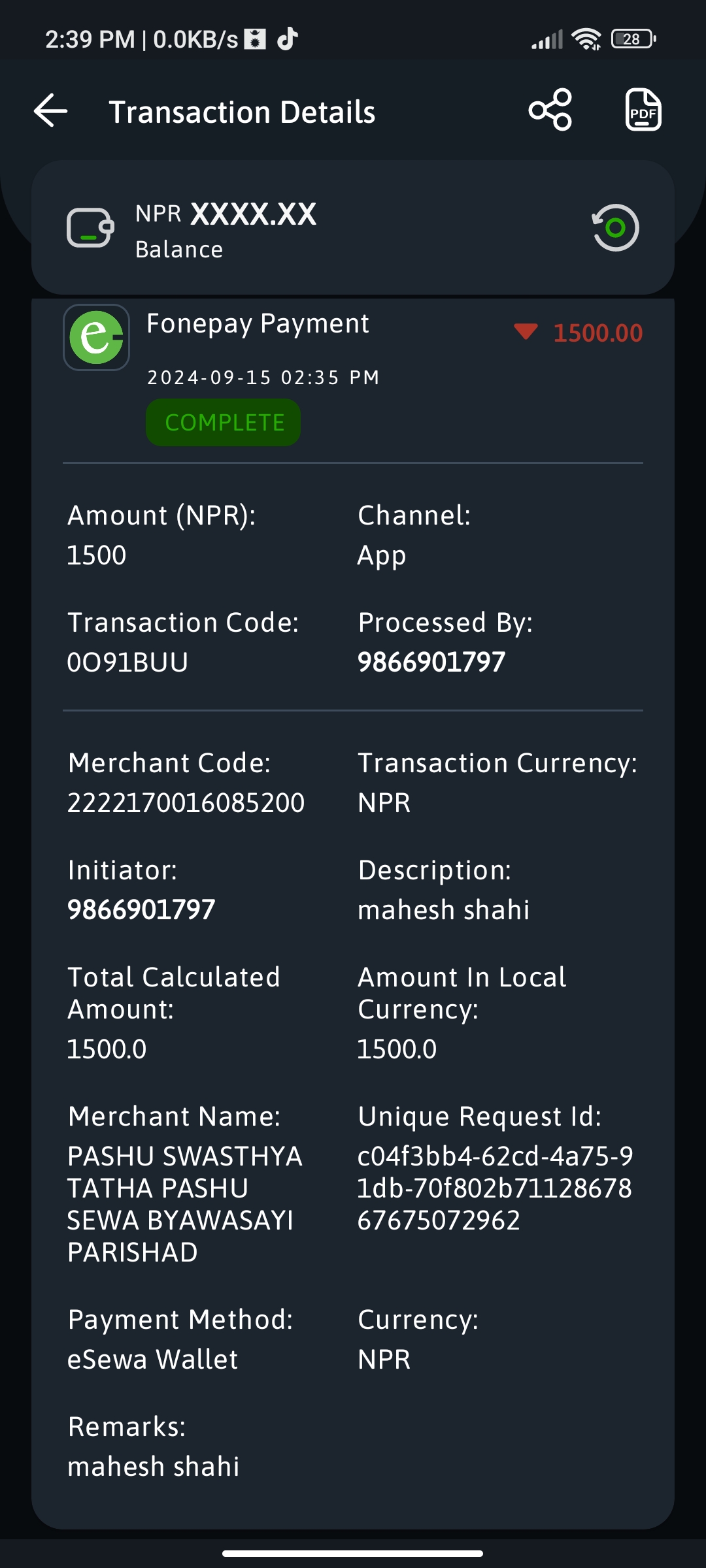Tap the Fonepay Payment heading

click(x=258, y=323)
